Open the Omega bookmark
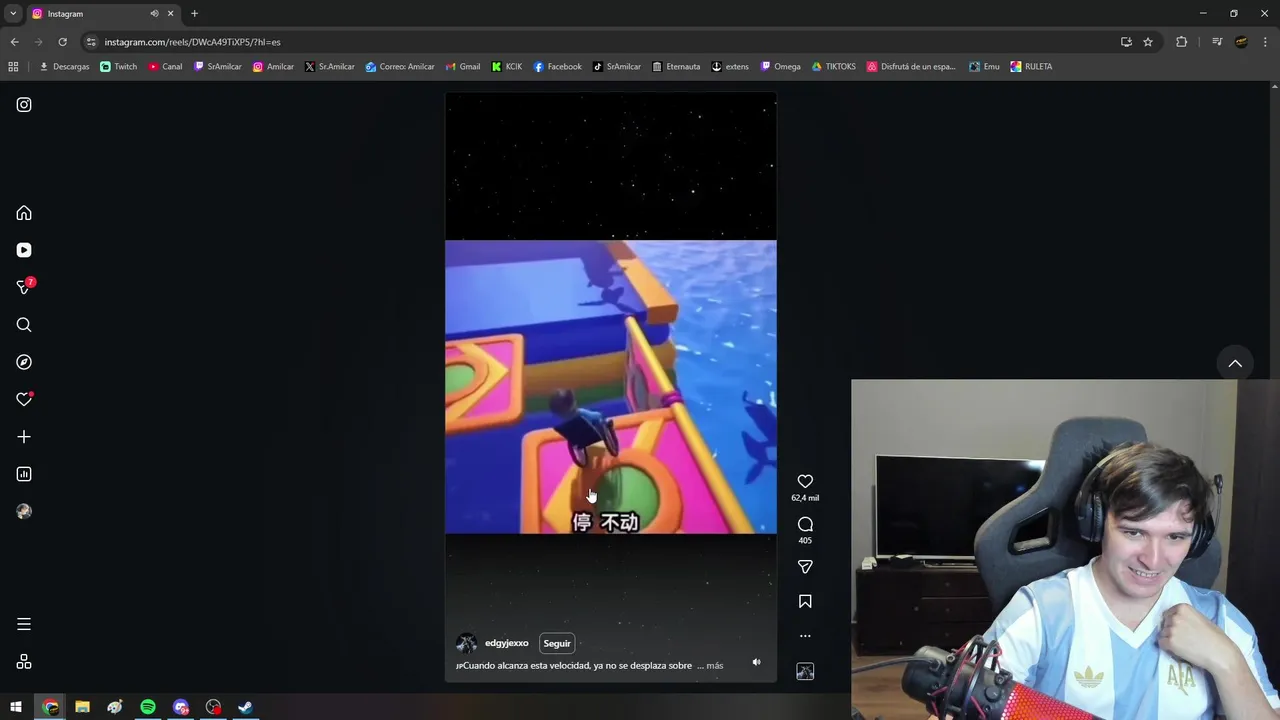Image resolution: width=1280 pixels, height=720 pixels. click(781, 67)
